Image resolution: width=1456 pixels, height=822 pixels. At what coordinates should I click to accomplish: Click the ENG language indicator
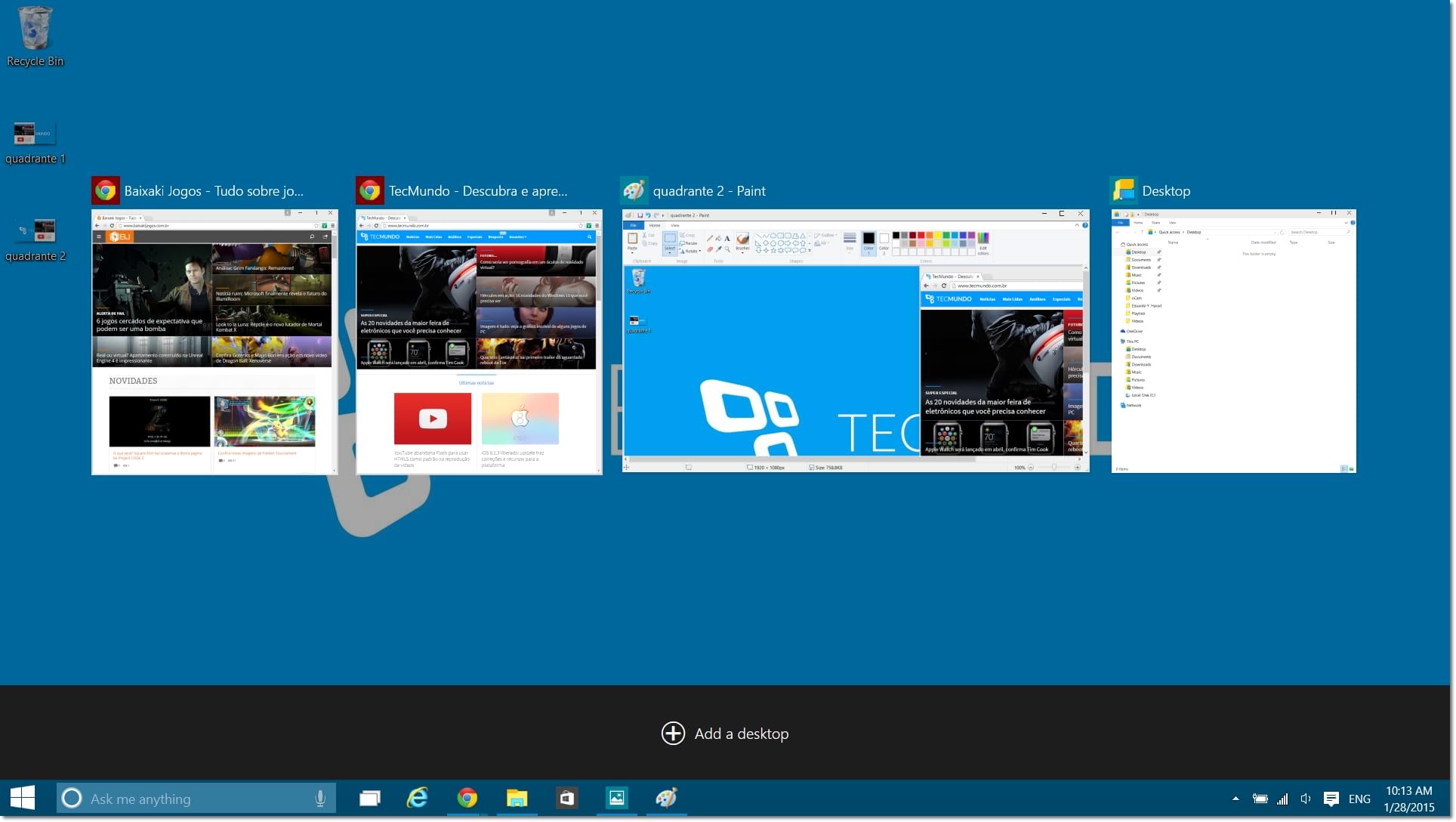(1359, 799)
